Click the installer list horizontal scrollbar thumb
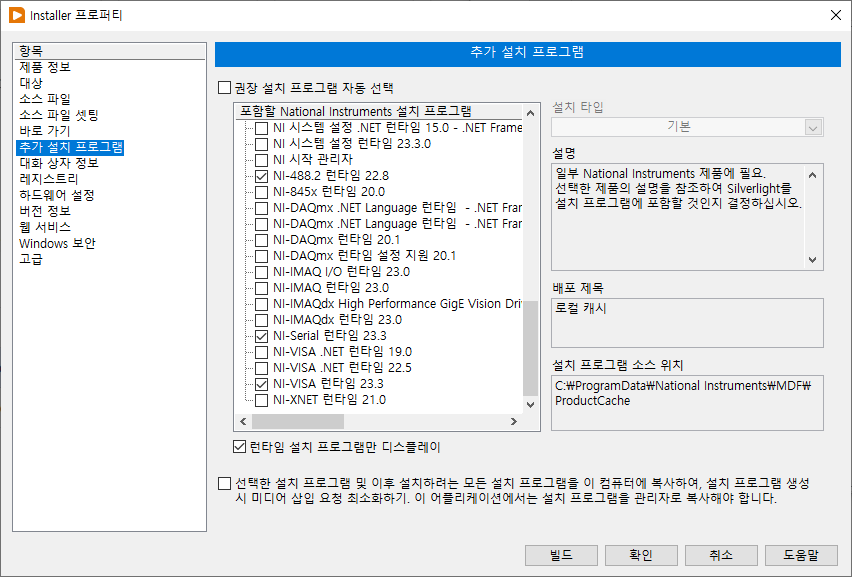The height and width of the screenshot is (577, 852). click(x=298, y=422)
